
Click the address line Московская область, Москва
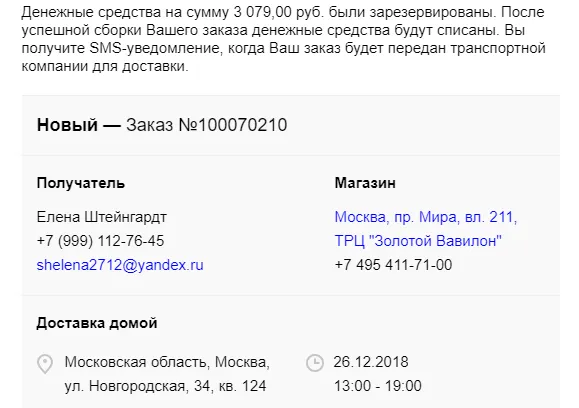[x=167, y=362]
